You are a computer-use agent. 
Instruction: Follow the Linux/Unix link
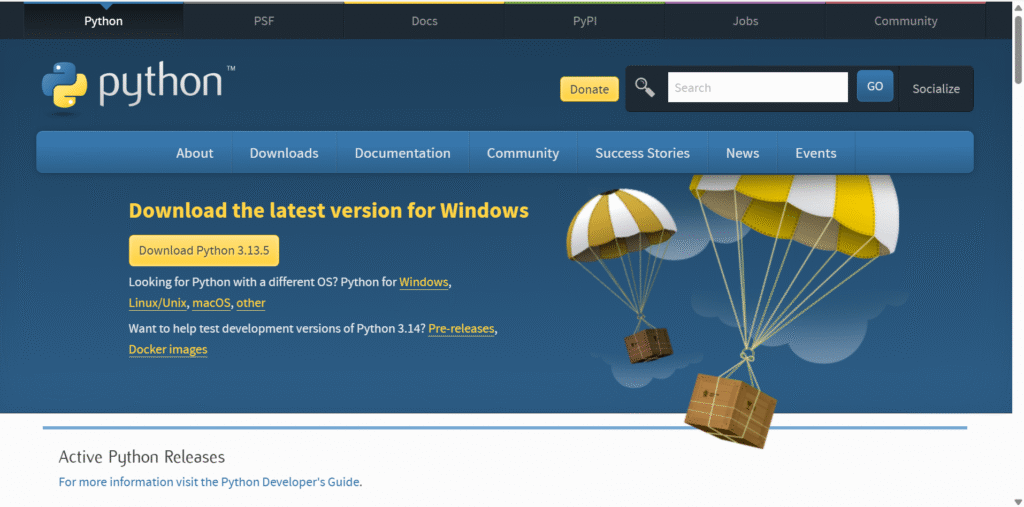pos(158,303)
